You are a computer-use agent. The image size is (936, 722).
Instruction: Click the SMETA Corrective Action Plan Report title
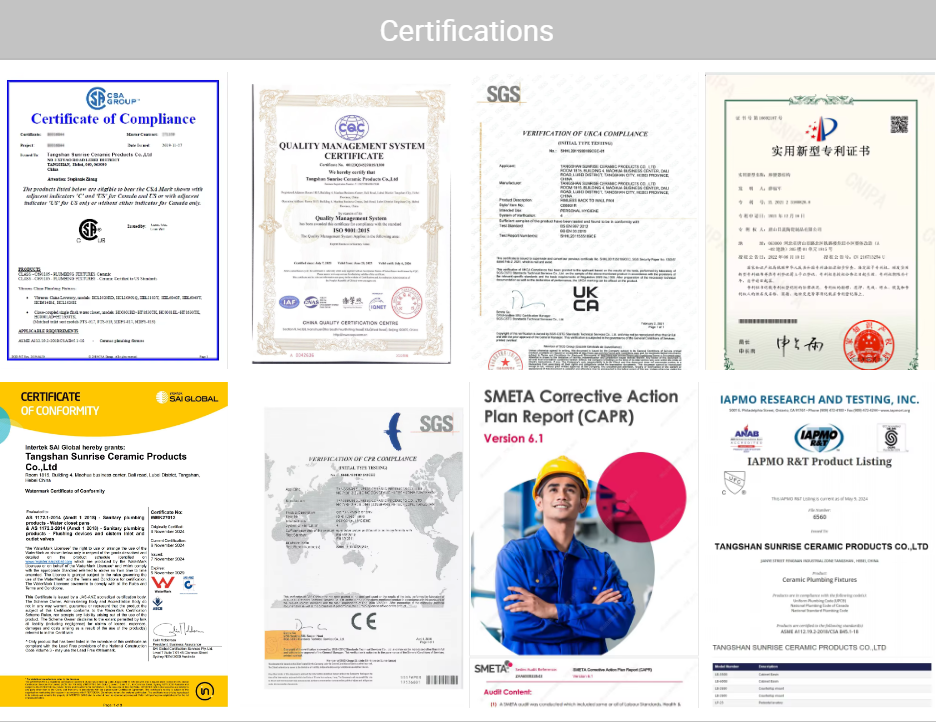[x=581, y=408]
